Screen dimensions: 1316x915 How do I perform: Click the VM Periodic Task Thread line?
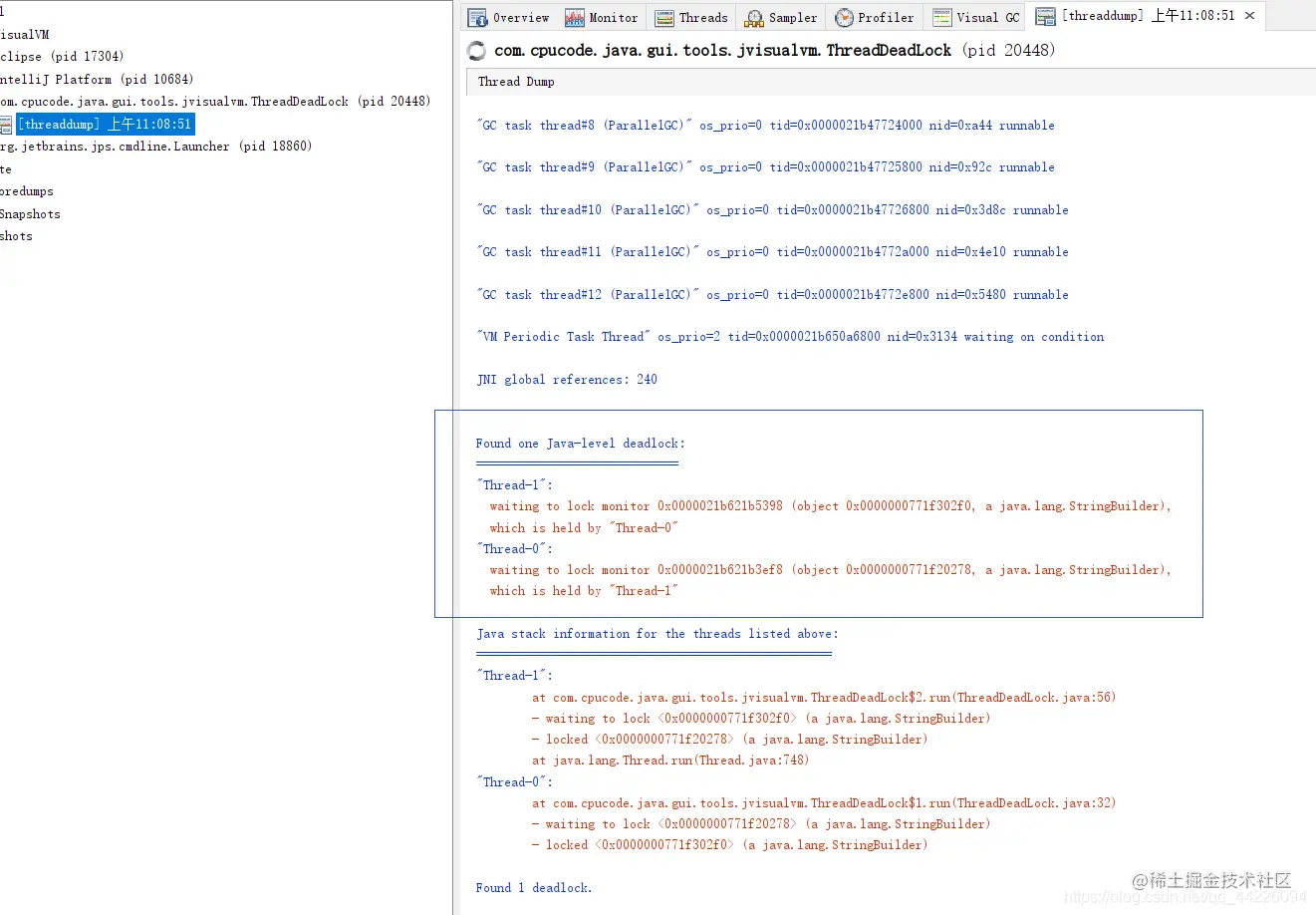pos(790,337)
